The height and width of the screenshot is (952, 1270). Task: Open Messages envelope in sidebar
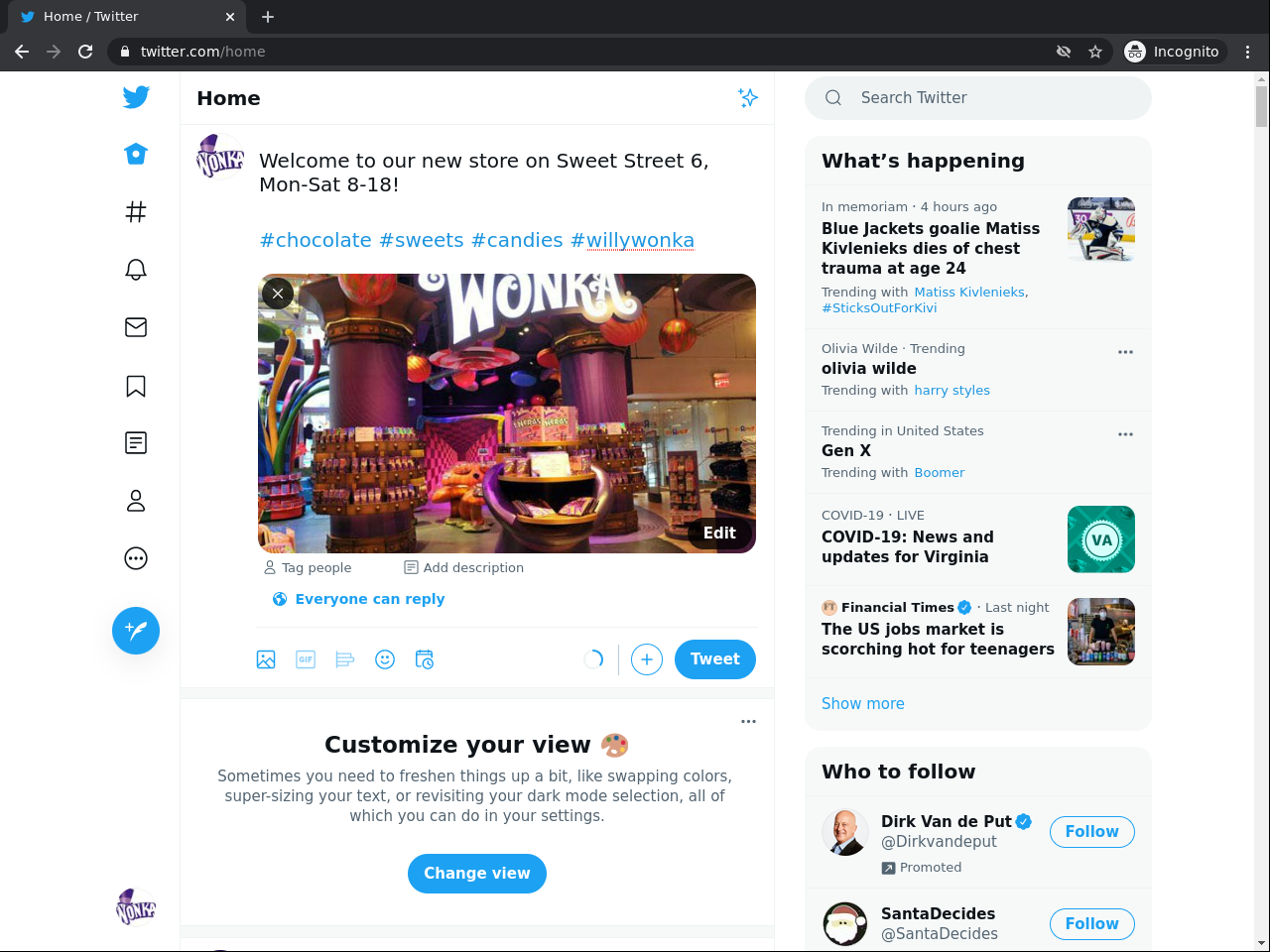(136, 327)
